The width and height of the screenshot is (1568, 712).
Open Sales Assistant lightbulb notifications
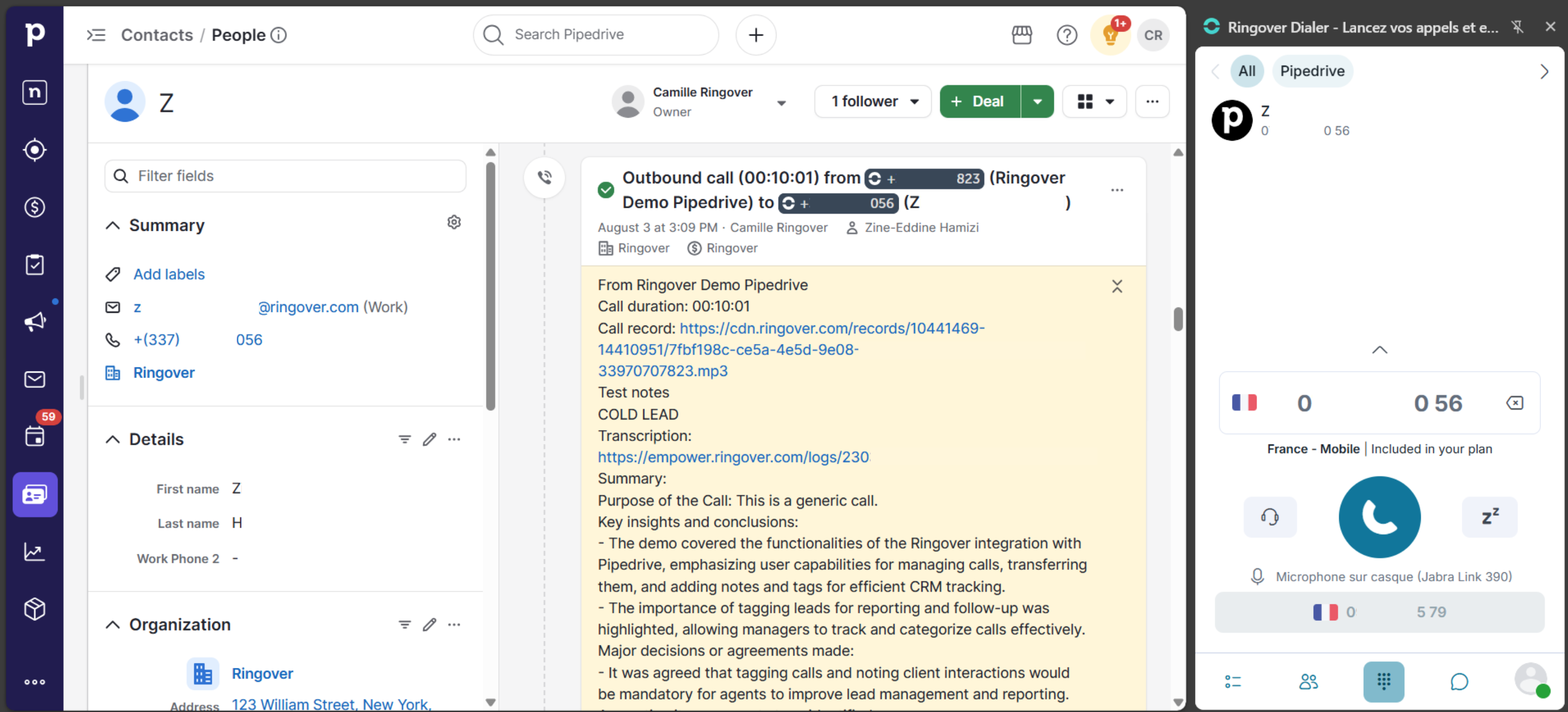click(1110, 35)
